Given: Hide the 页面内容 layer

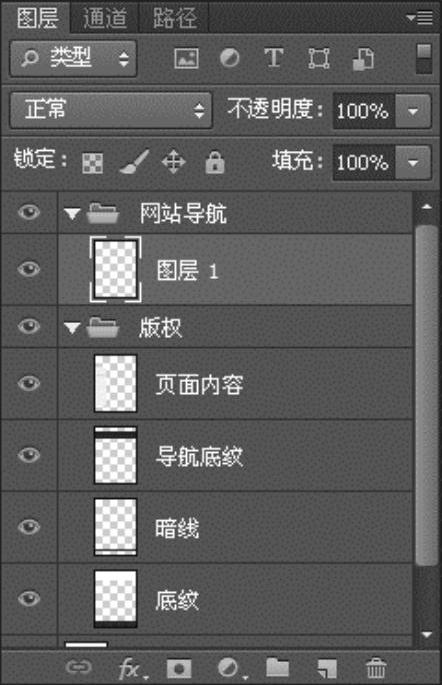Looking at the screenshot, I should tap(29, 383).
